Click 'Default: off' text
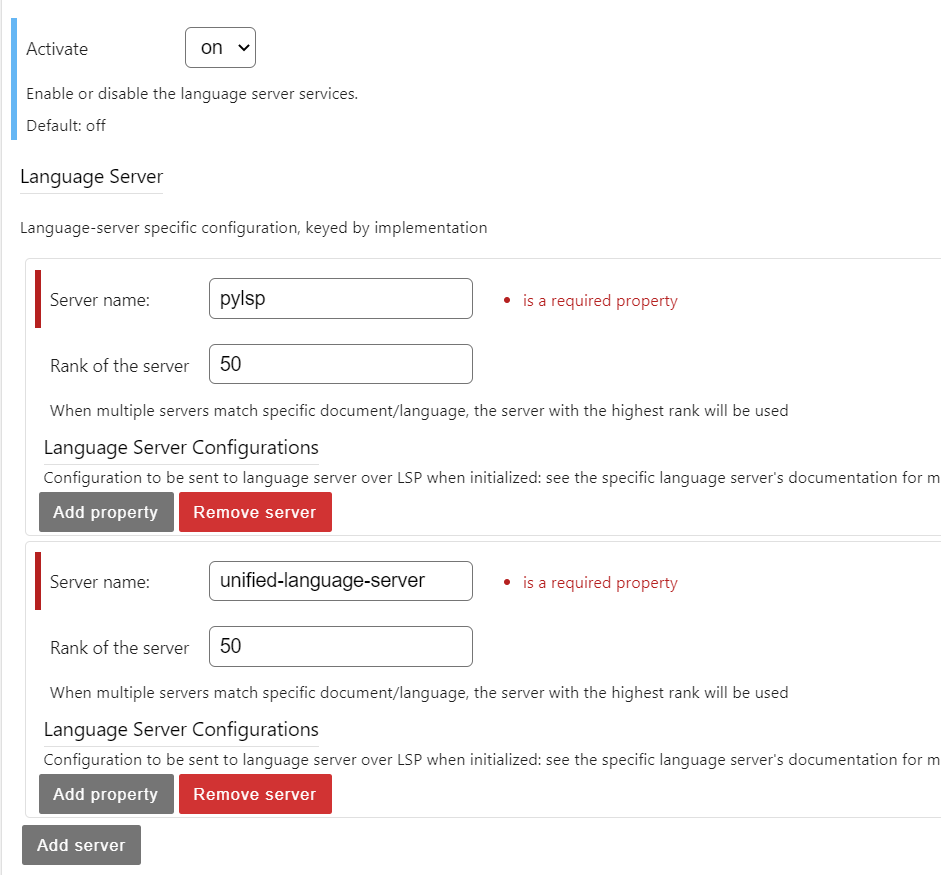Viewport: 941px width, 875px height. (66, 125)
